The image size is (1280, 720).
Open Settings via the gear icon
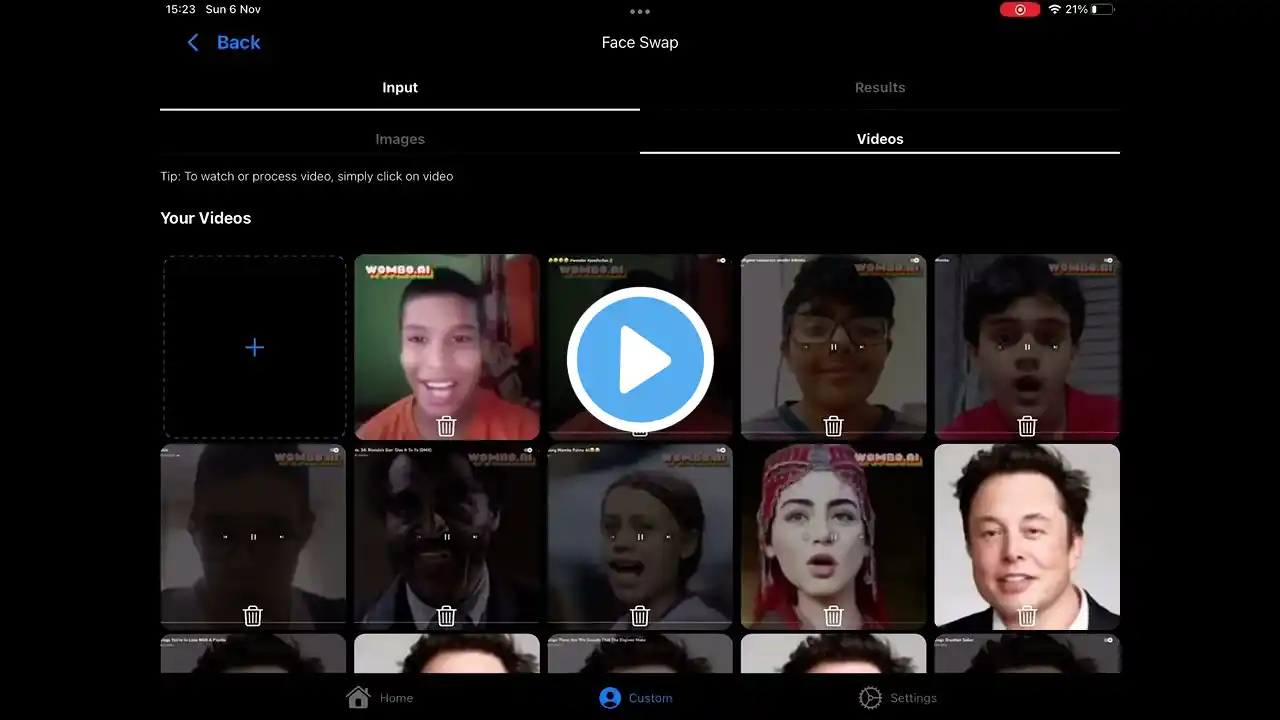869,697
